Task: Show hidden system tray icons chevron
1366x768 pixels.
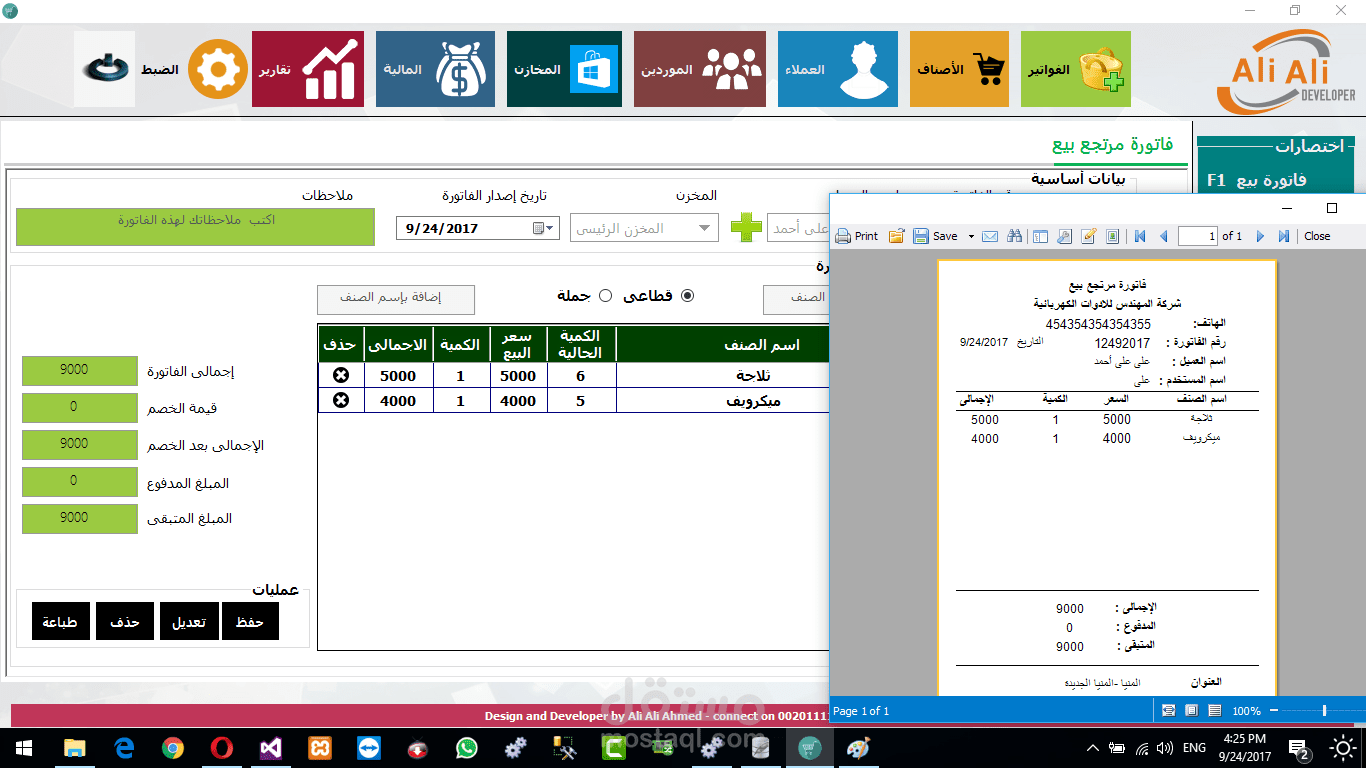Action: (1091, 748)
